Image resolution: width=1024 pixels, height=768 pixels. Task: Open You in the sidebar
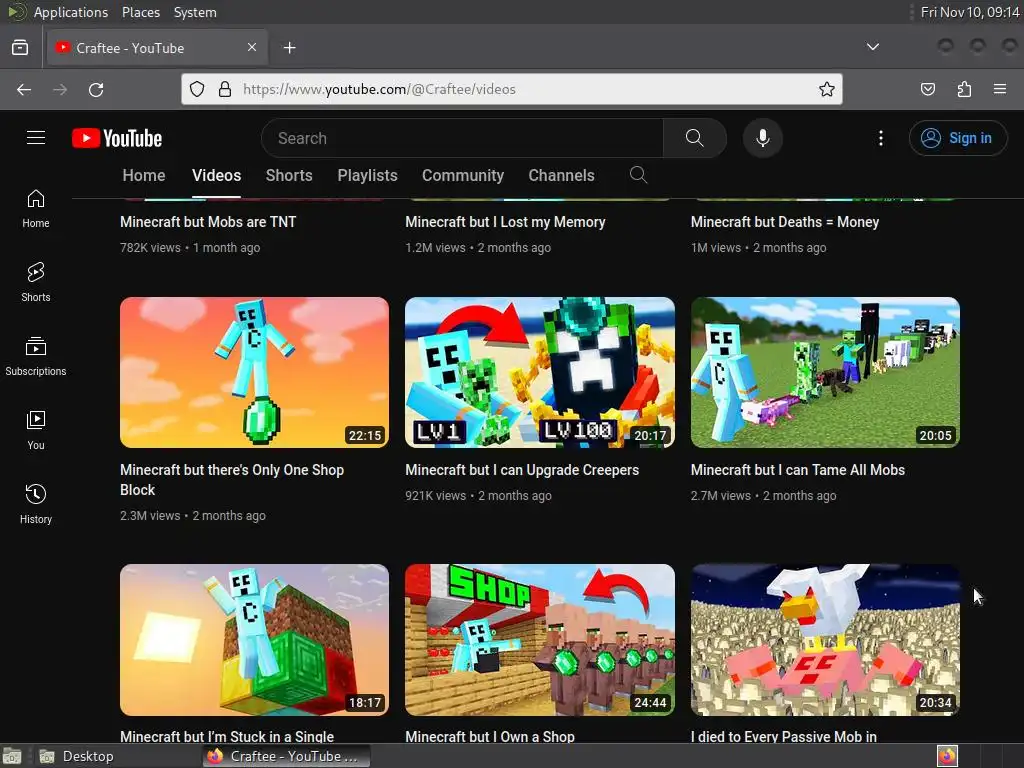pos(35,430)
